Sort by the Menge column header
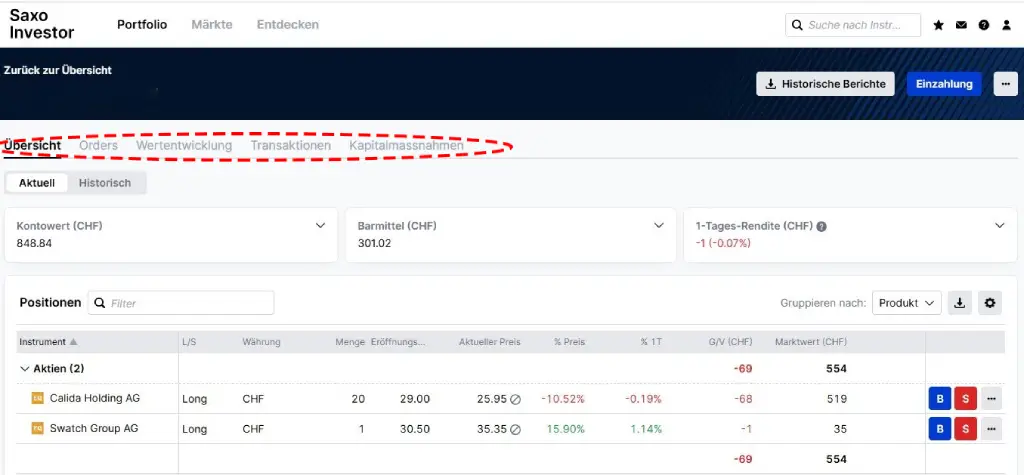The height and width of the screenshot is (475, 1024). [x=350, y=342]
